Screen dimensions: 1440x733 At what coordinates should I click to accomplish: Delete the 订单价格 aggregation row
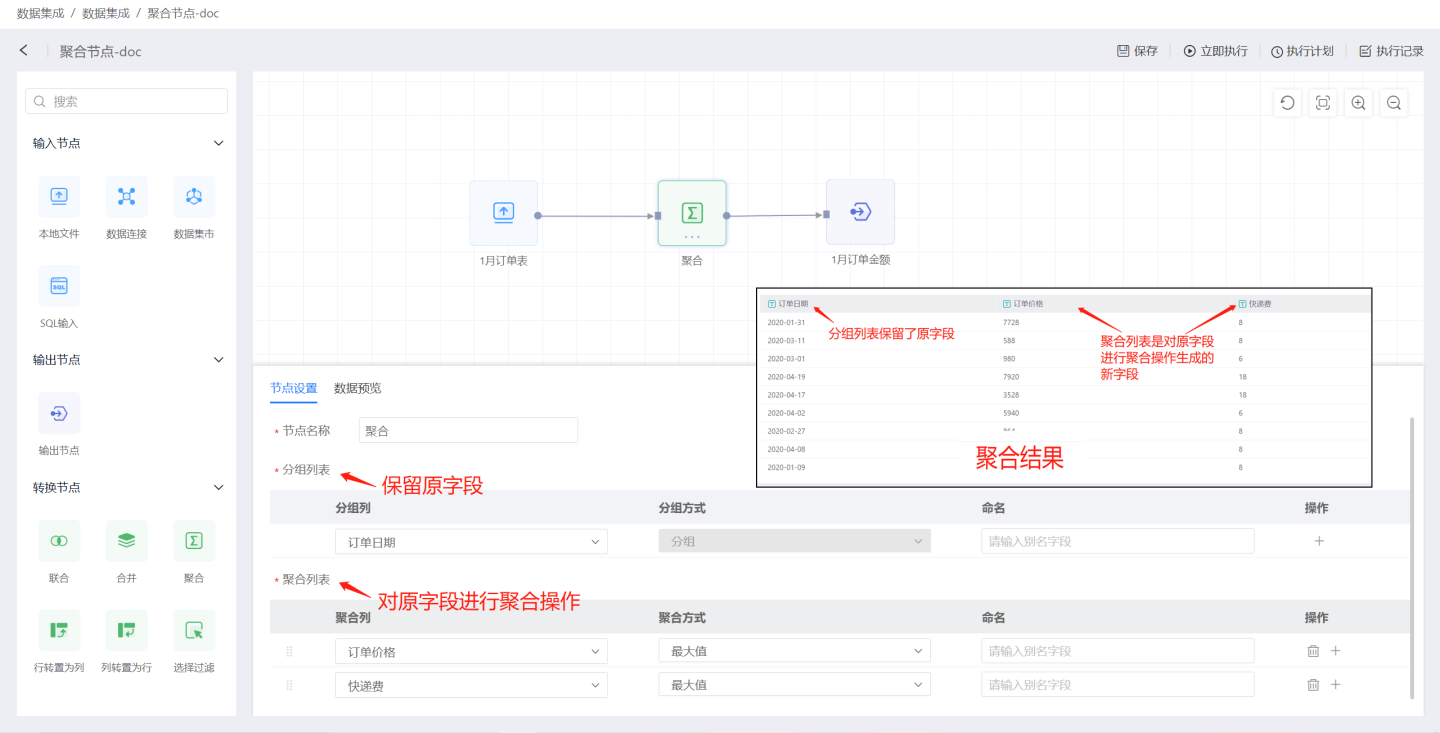click(1313, 651)
